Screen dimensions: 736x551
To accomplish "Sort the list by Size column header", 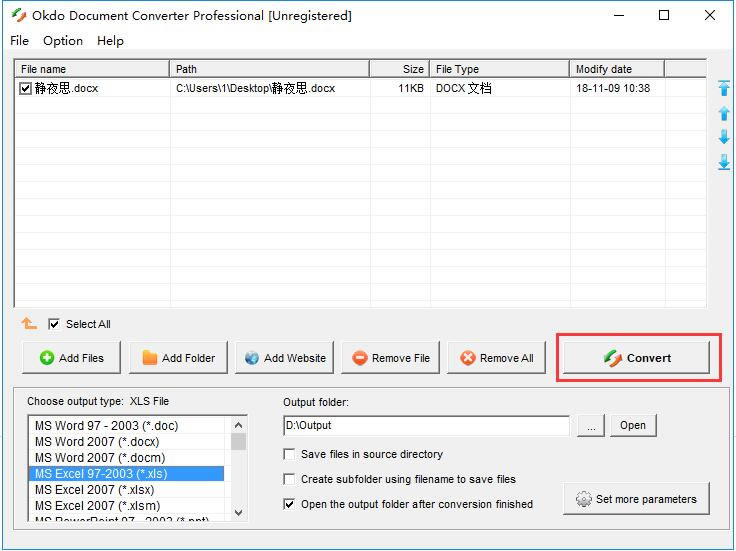I will click(398, 69).
